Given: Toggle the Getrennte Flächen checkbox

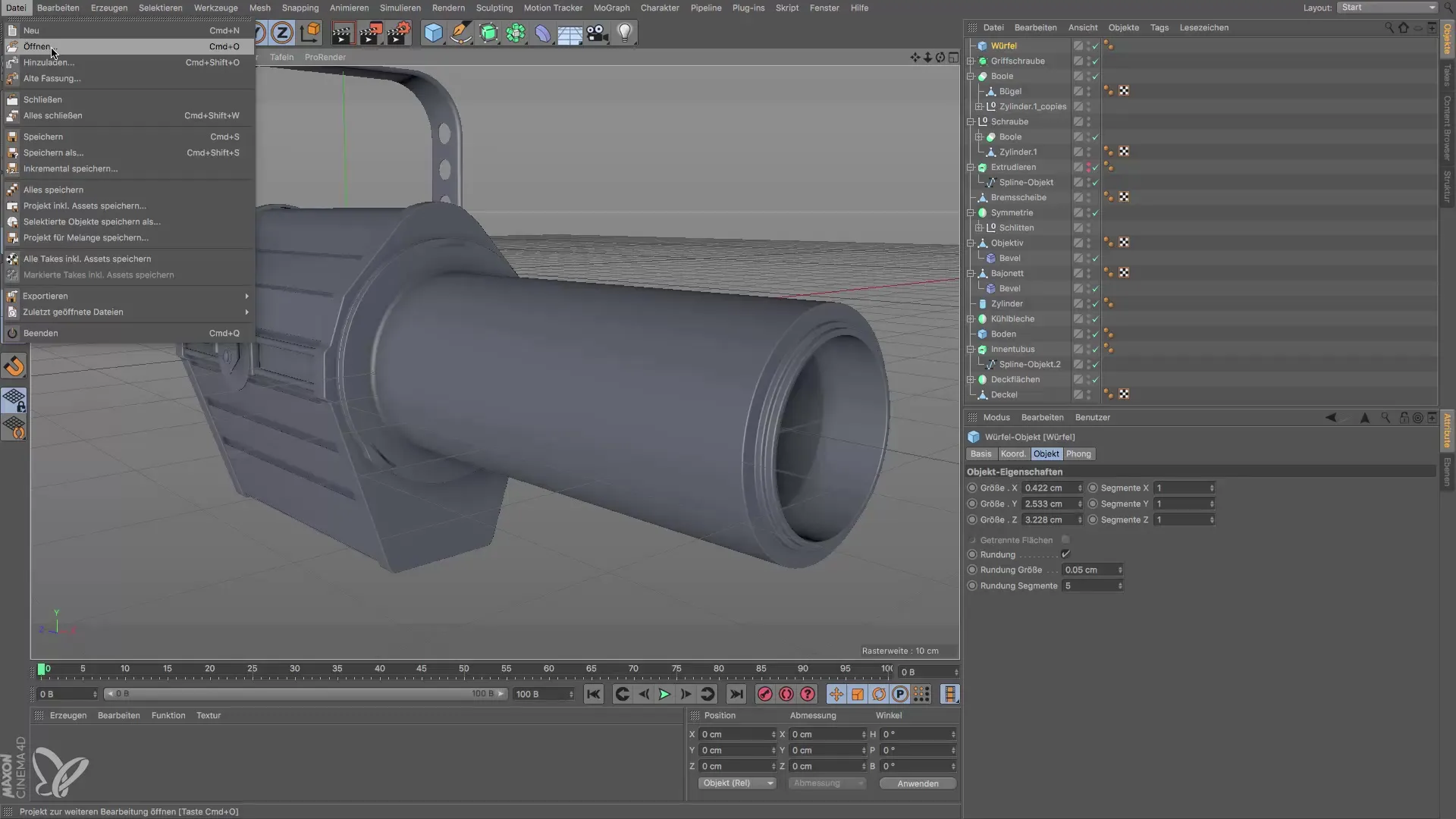Looking at the screenshot, I should click(1065, 540).
